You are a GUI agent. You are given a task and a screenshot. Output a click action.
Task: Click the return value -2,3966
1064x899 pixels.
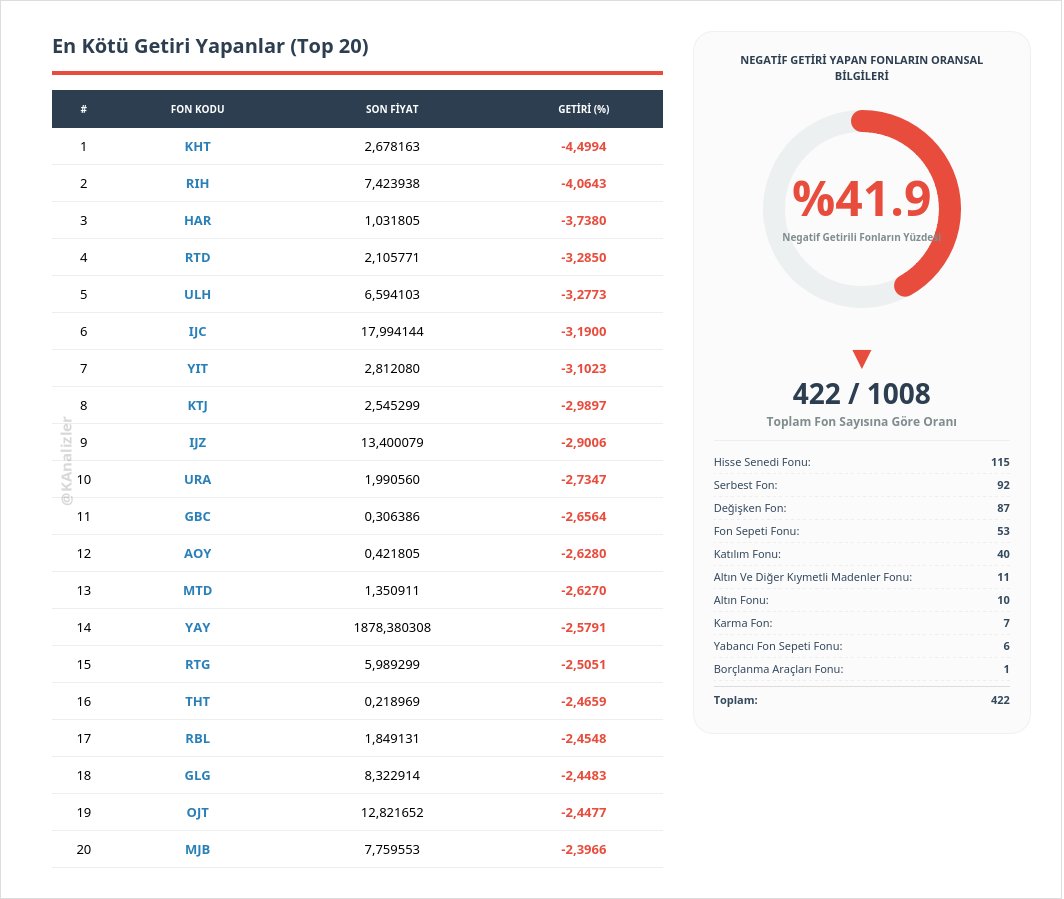pyautogui.click(x=584, y=849)
